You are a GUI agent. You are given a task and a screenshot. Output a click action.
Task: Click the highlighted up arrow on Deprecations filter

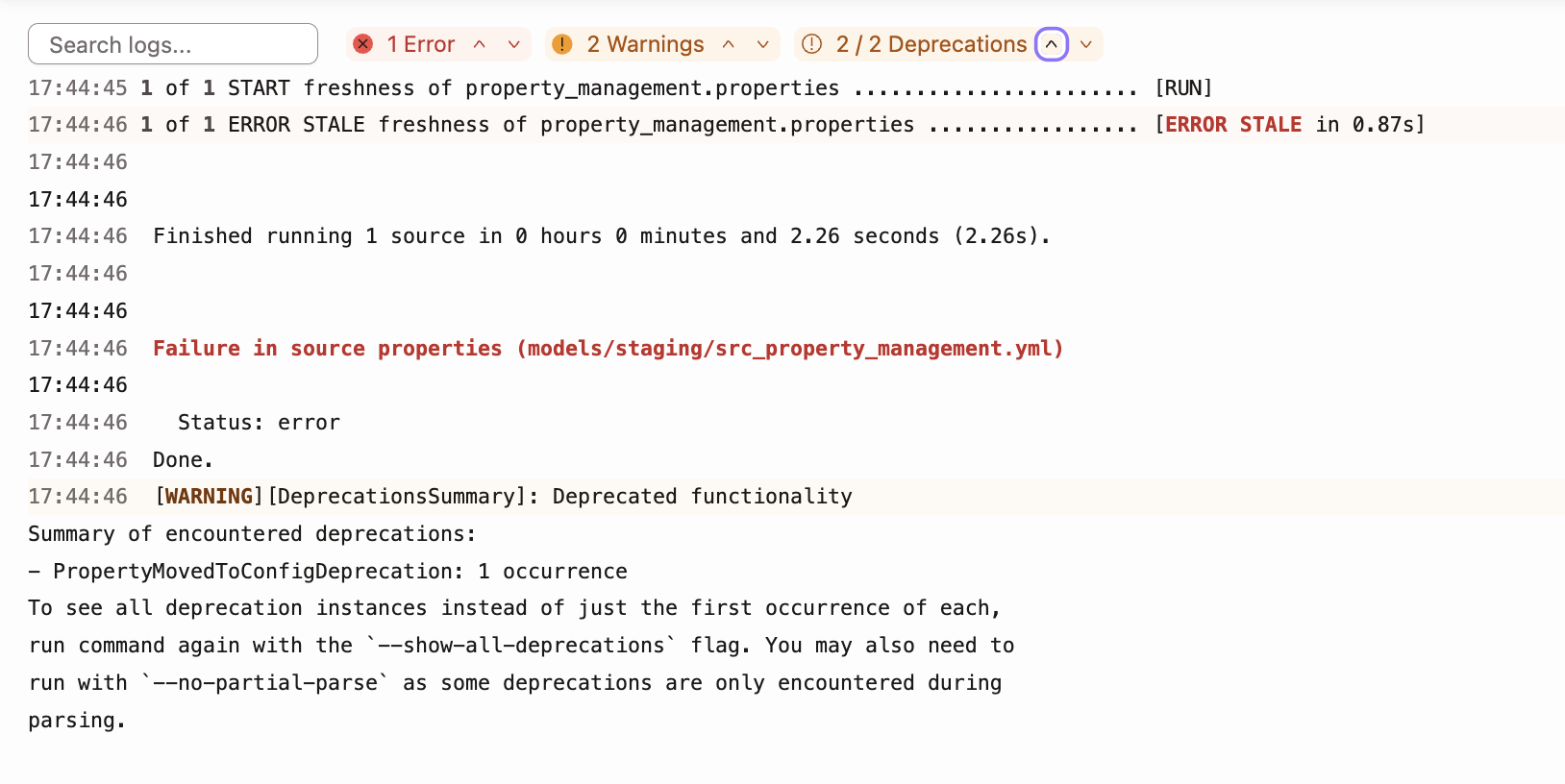tap(1051, 43)
